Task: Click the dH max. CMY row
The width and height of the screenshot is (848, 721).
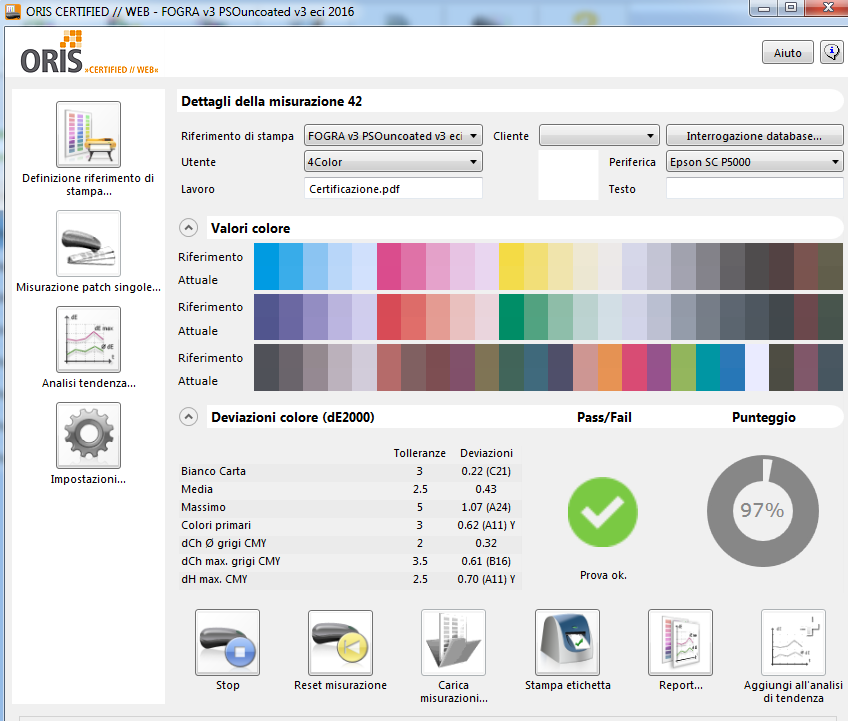Action: (x=350, y=579)
